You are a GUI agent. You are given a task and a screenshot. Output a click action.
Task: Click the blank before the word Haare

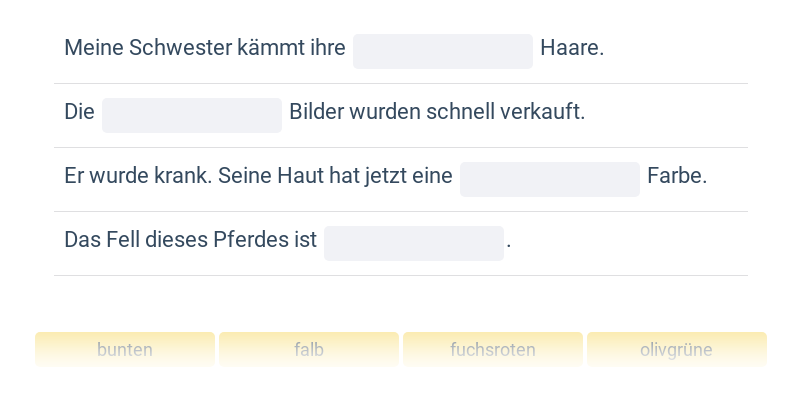pyautogui.click(x=442, y=51)
